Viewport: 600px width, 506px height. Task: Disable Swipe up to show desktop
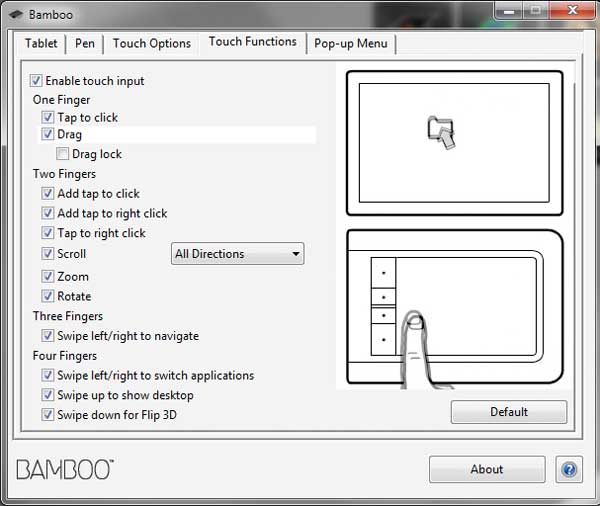47,395
